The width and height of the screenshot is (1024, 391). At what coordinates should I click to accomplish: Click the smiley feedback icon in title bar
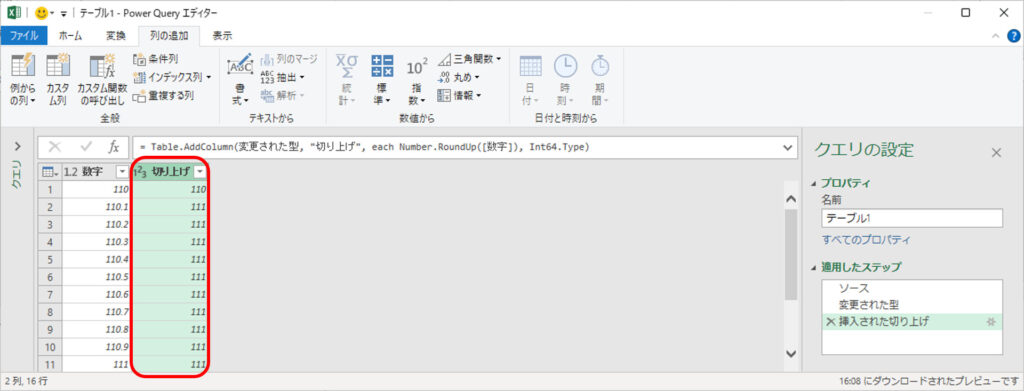(x=42, y=12)
